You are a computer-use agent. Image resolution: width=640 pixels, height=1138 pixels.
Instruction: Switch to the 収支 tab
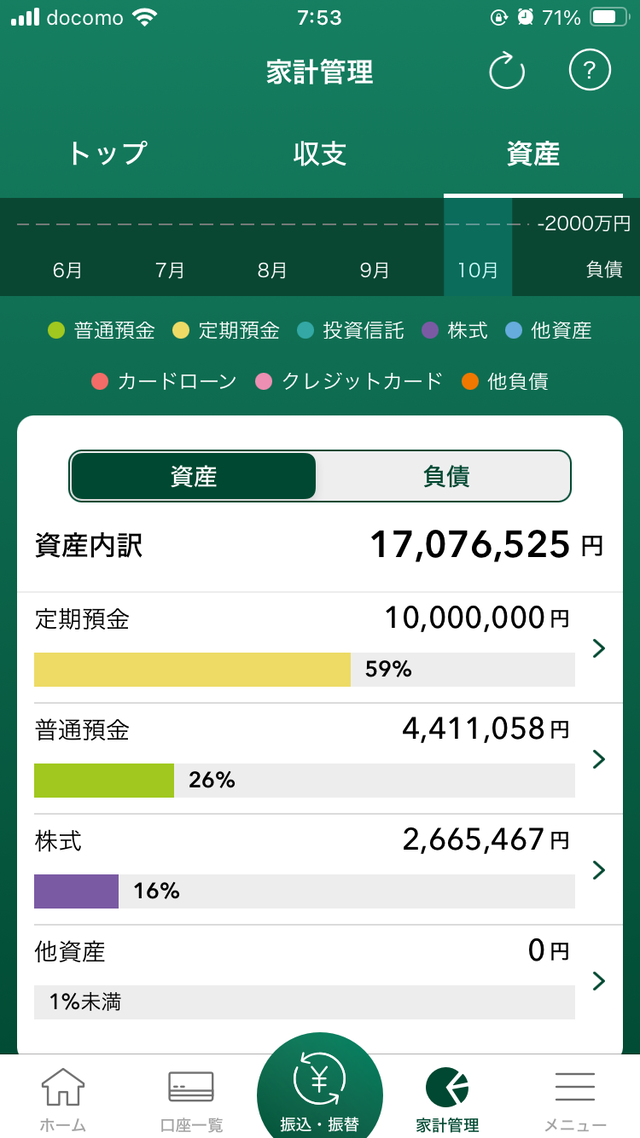click(x=320, y=153)
